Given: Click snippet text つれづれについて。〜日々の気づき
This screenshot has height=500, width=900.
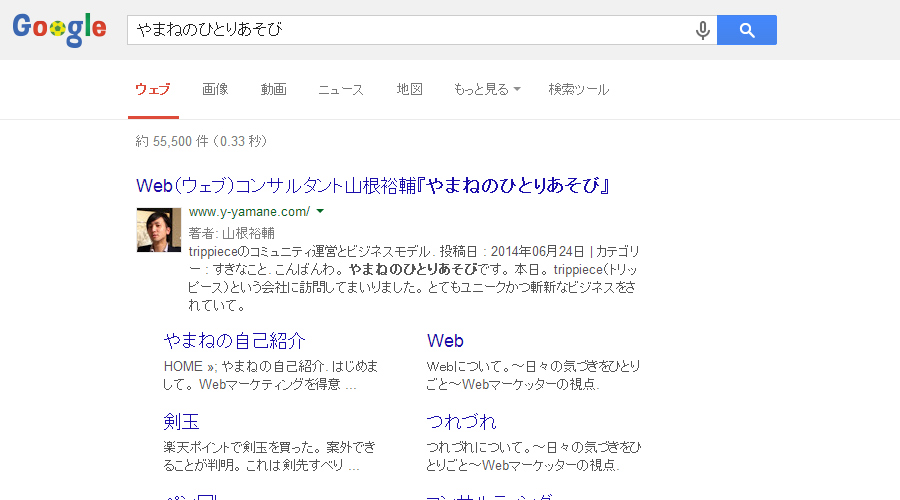Looking at the screenshot, I should point(534,456).
